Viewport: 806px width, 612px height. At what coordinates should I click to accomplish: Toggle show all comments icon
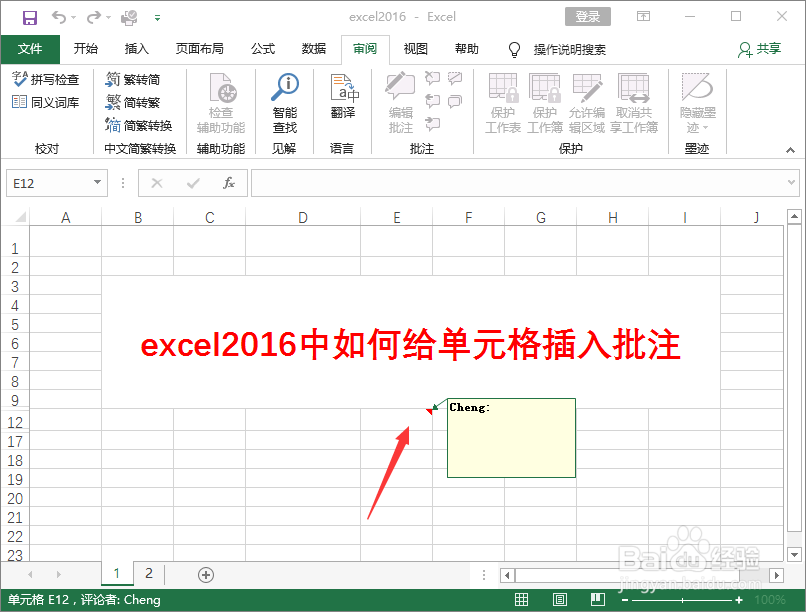point(455,101)
